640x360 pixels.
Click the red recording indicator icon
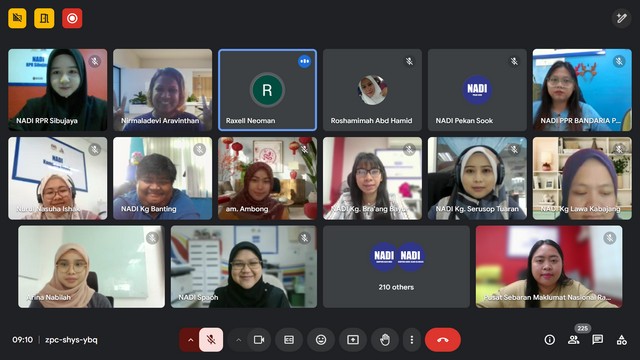coord(72,18)
